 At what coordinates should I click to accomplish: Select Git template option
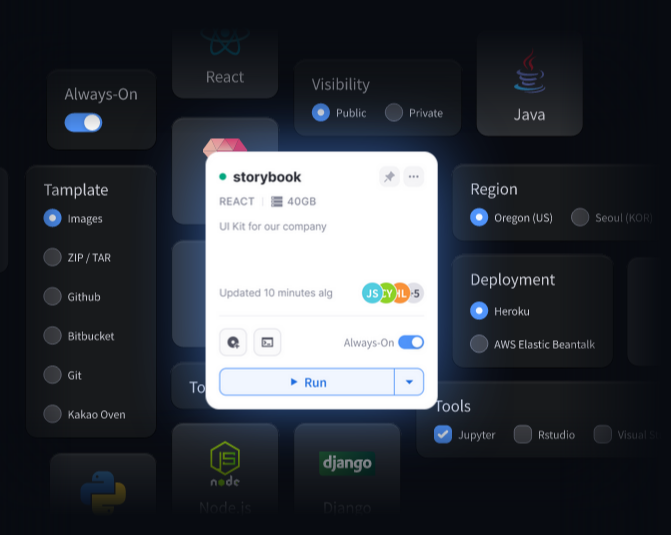point(53,375)
